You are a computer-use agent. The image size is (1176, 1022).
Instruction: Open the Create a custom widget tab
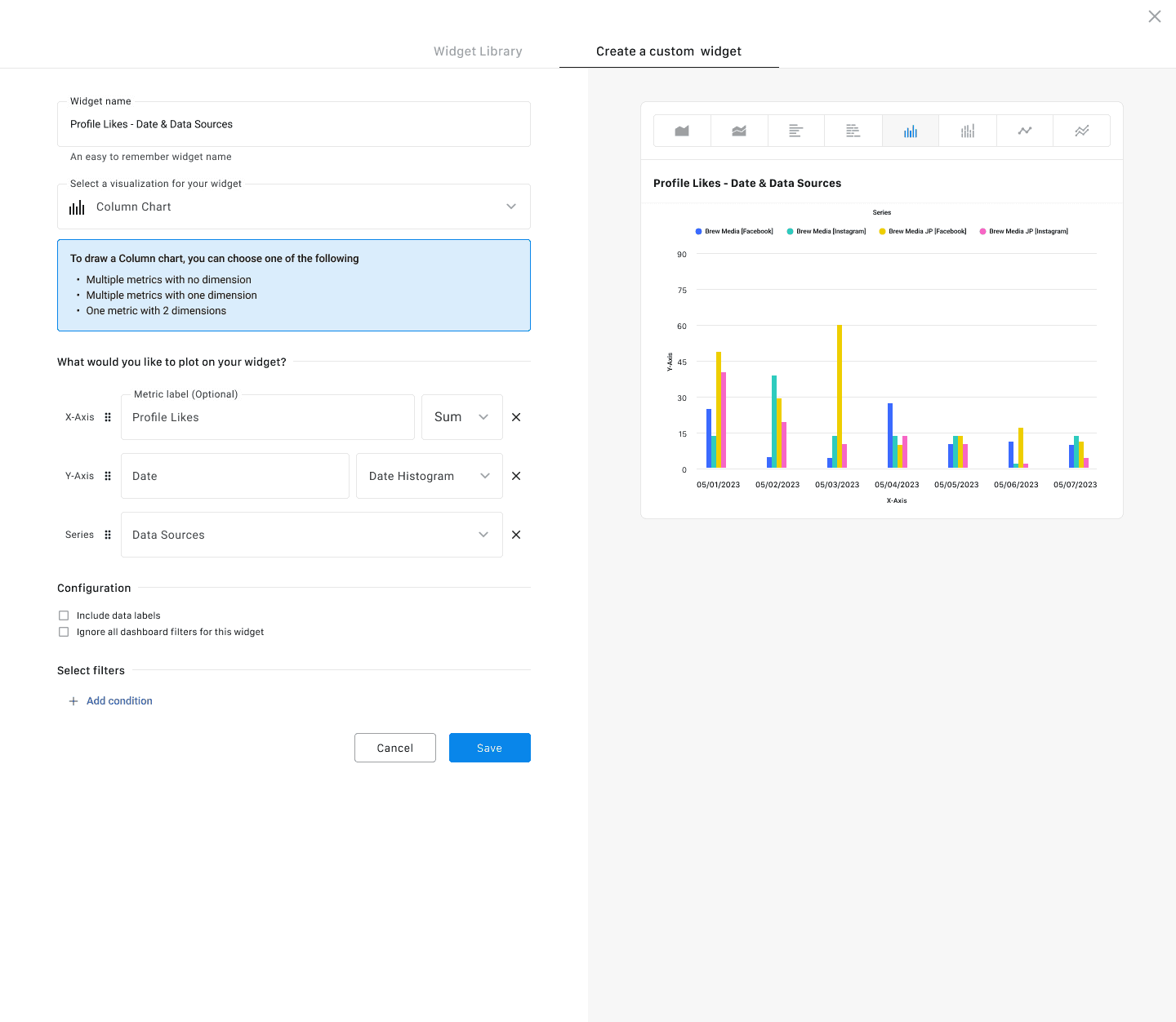(x=669, y=51)
